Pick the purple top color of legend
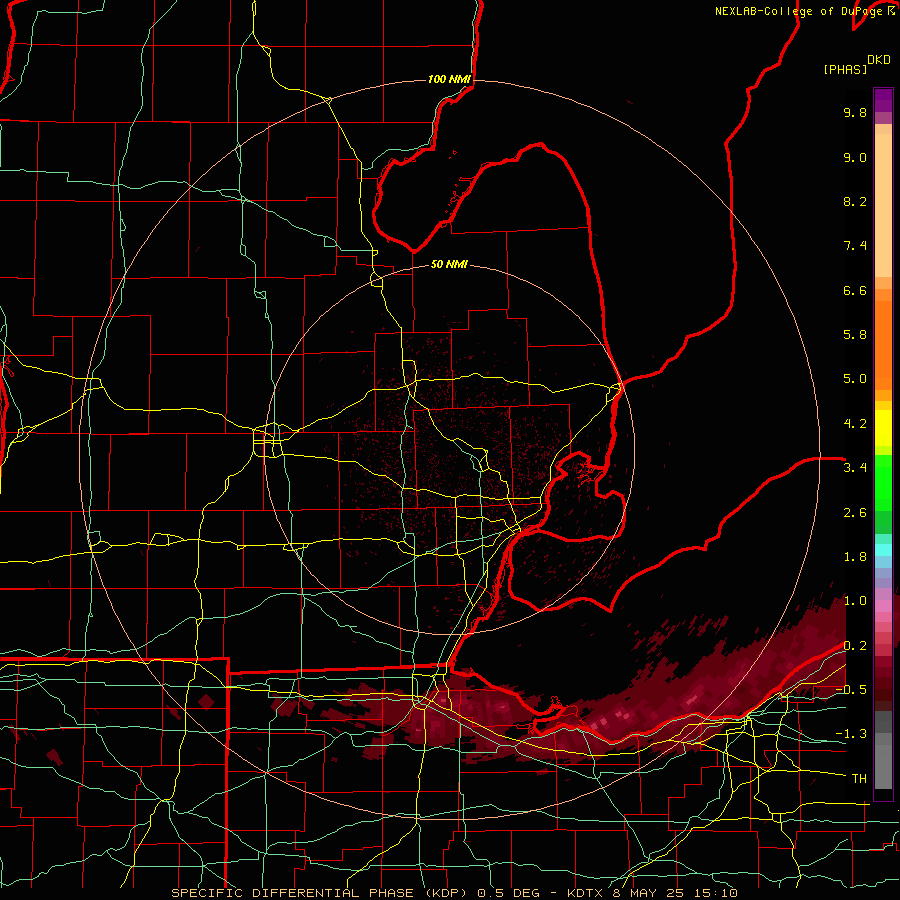The width and height of the screenshot is (900, 900). (883, 100)
